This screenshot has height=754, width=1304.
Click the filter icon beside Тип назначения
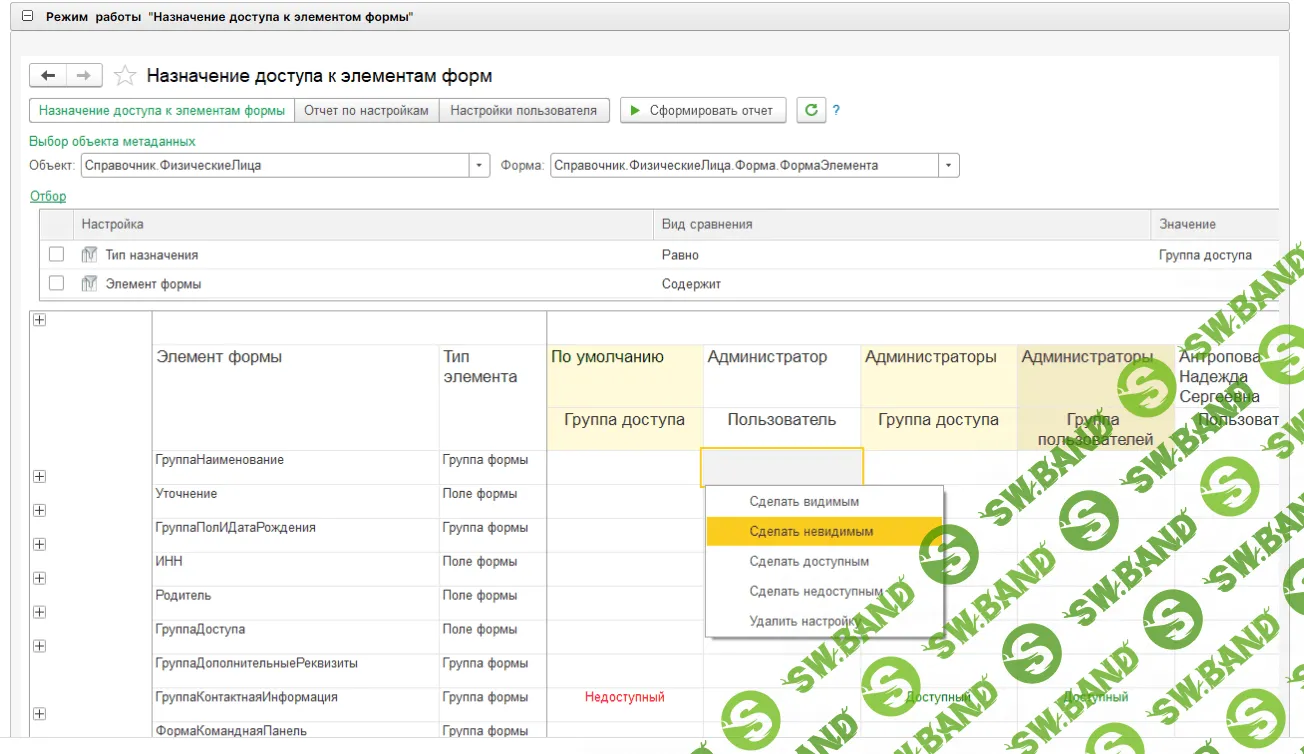[89, 255]
